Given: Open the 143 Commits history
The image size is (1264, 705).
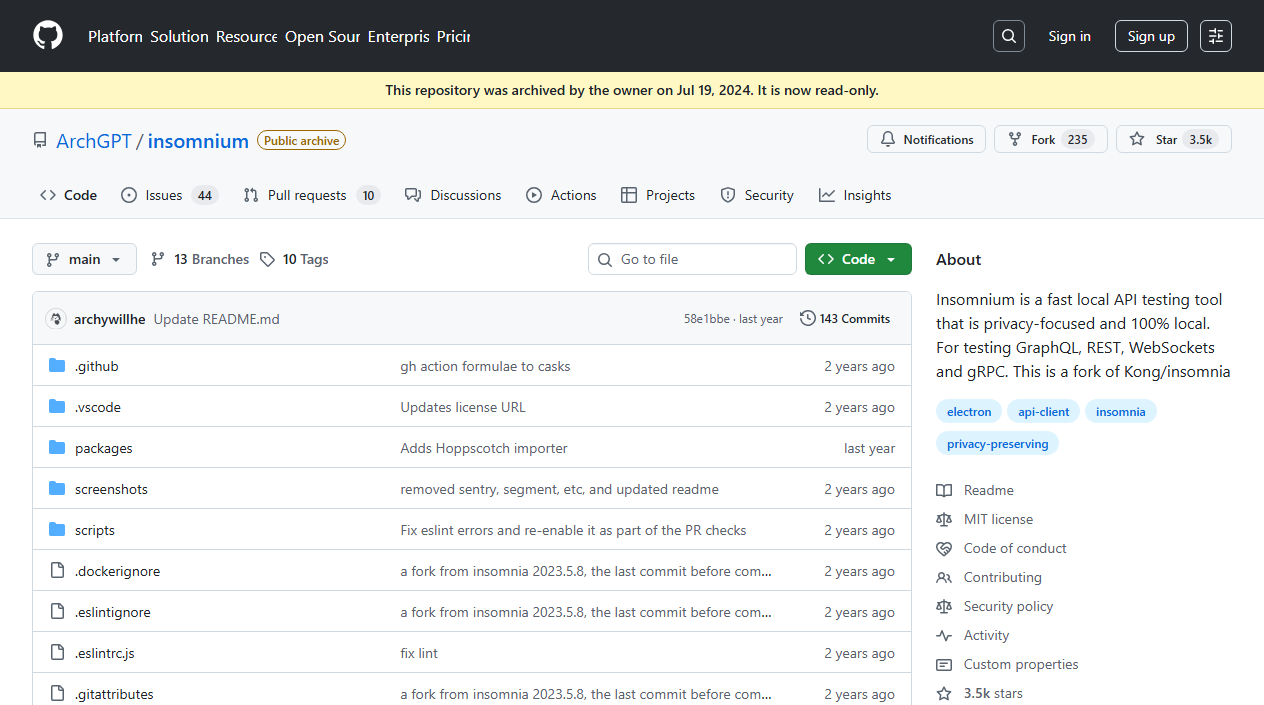Looking at the screenshot, I should tap(845, 319).
